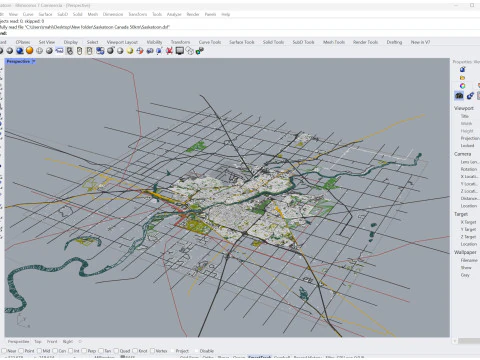Open the Panels menu
The height and width of the screenshot is (360, 480).
coord(210,14)
